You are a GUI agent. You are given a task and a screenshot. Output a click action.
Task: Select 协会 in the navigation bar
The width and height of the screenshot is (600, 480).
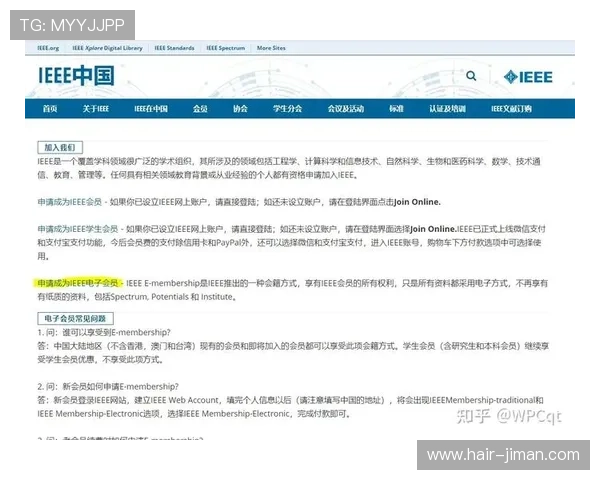coord(240,109)
